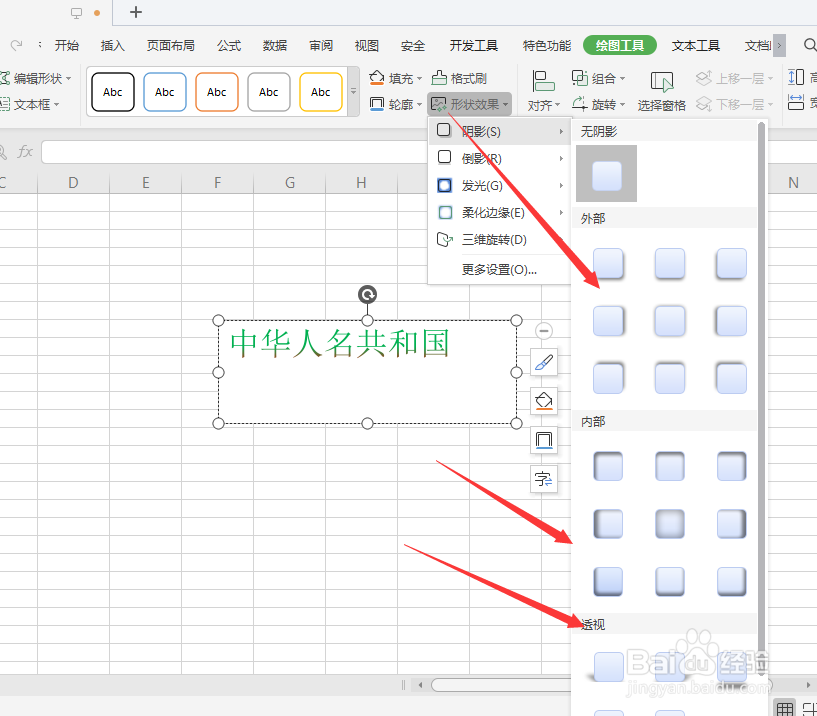Open the 绘图工具 ribbon tab

(x=620, y=46)
